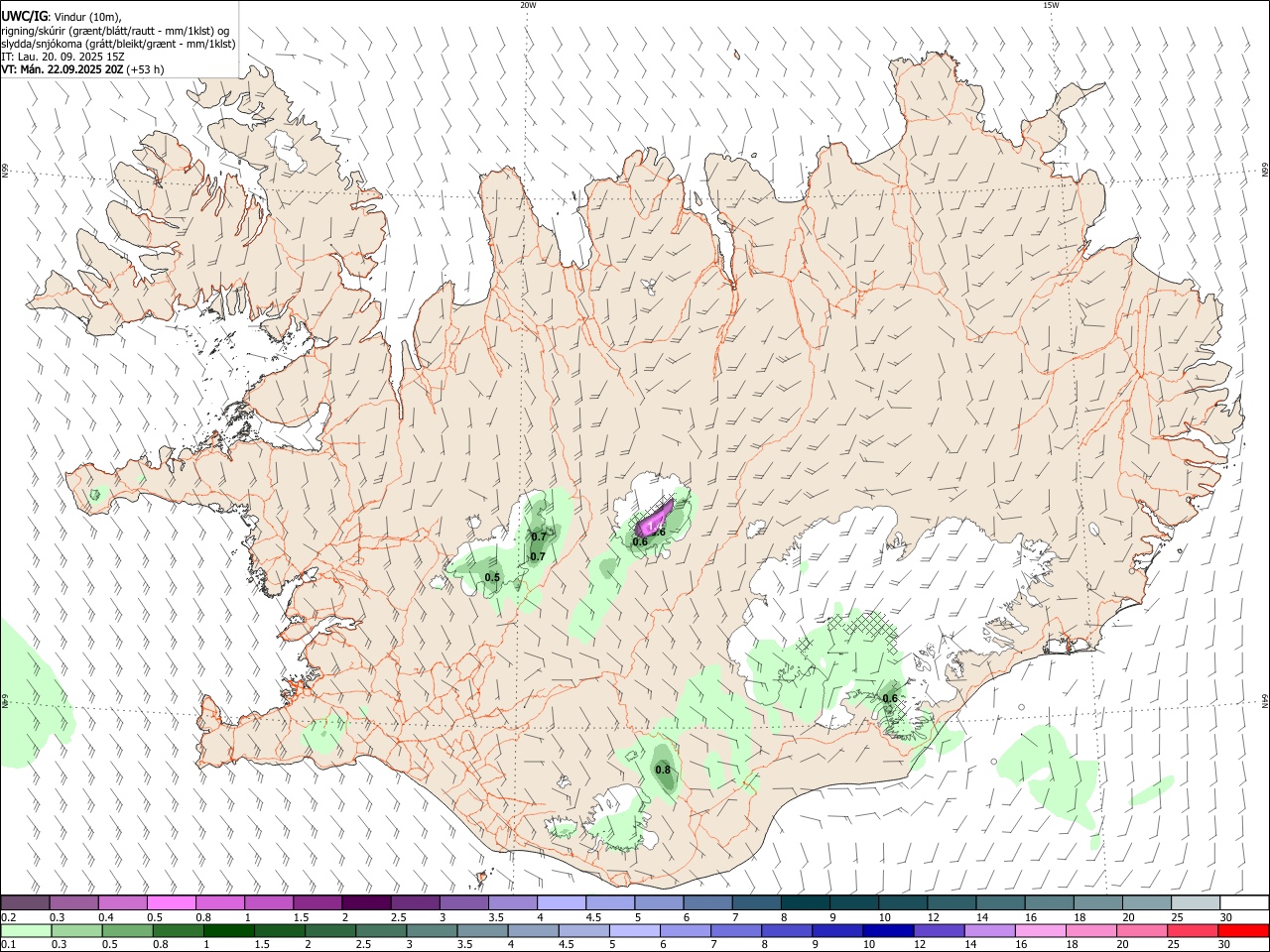Click the light grey 25 snow legend swatch
This screenshot has height=952, width=1270.
1196,903
